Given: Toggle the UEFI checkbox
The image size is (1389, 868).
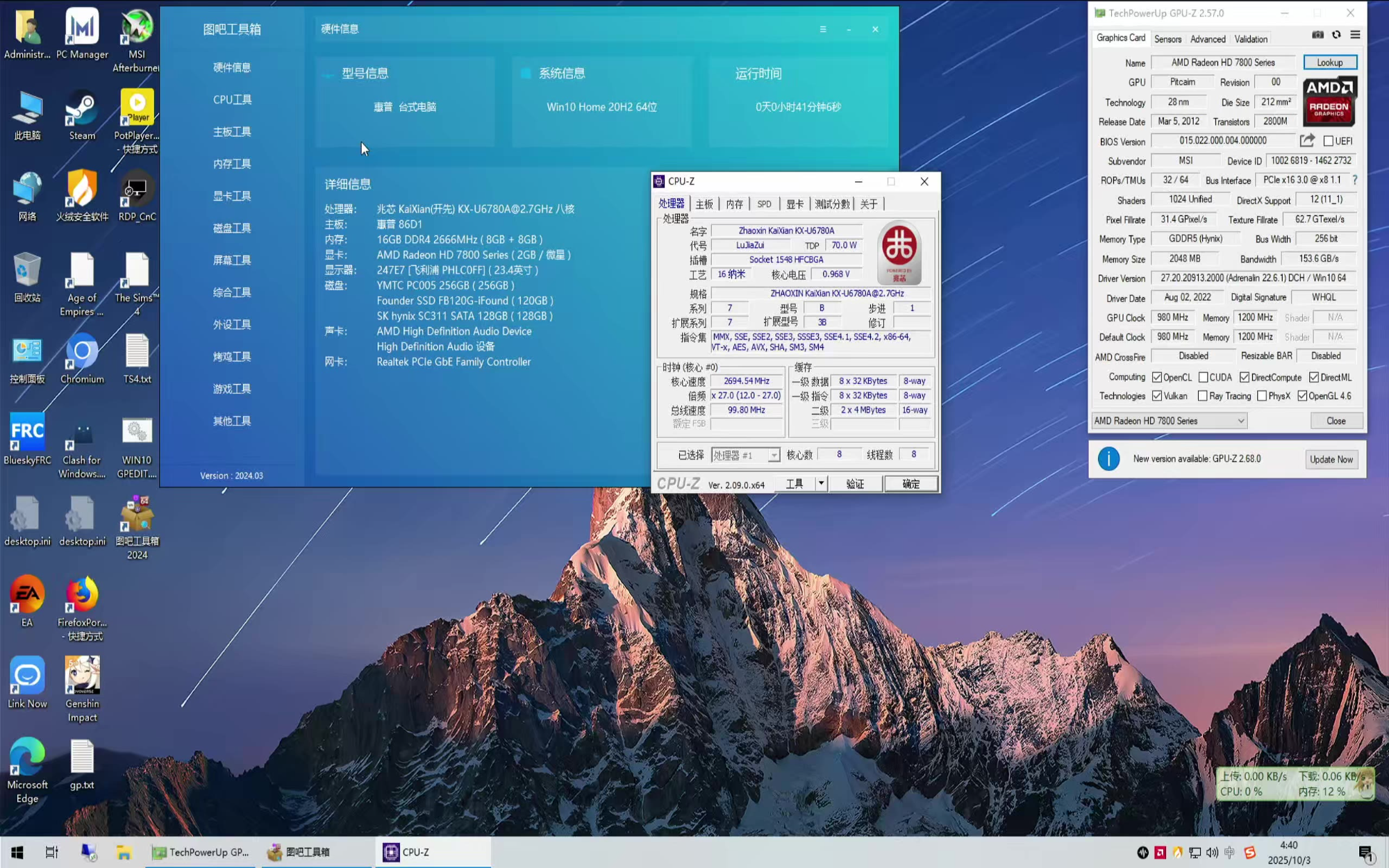Looking at the screenshot, I should [x=1329, y=141].
